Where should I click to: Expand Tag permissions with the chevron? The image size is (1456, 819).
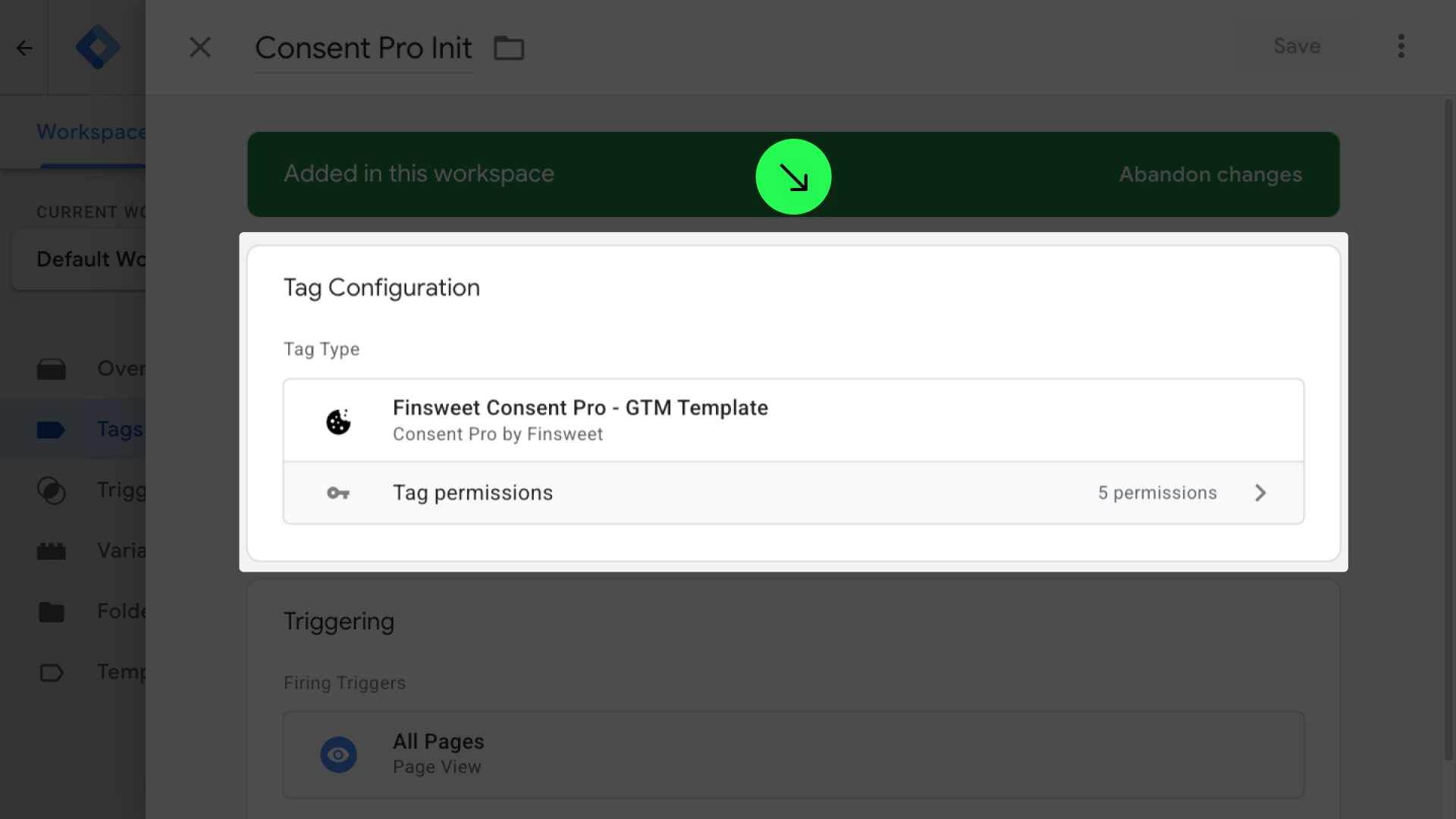pyautogui.click(x=1260, y=493)
